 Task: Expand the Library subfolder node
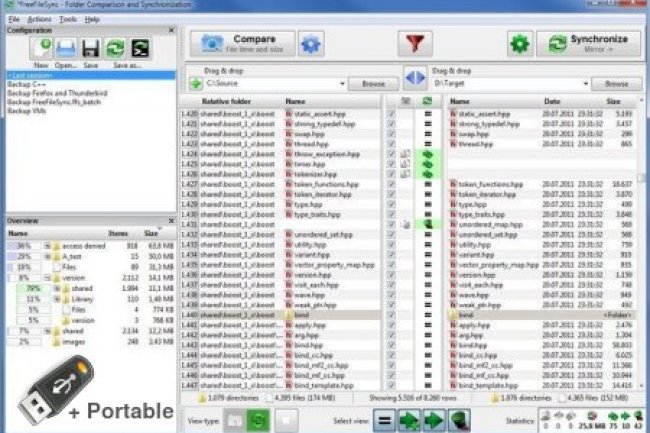pos(57,299)
